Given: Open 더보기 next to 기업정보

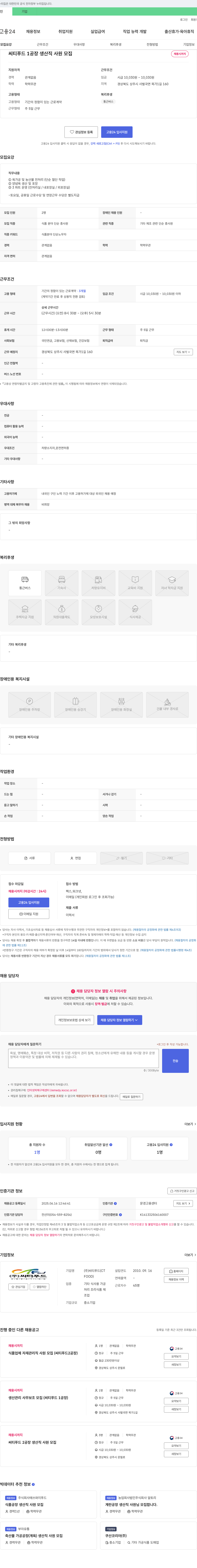Looking at the screenshot, I should click(190, 1254).
